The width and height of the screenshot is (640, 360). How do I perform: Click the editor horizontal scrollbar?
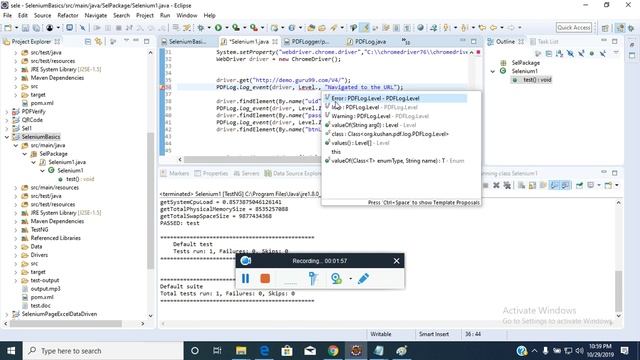point(253,160)
